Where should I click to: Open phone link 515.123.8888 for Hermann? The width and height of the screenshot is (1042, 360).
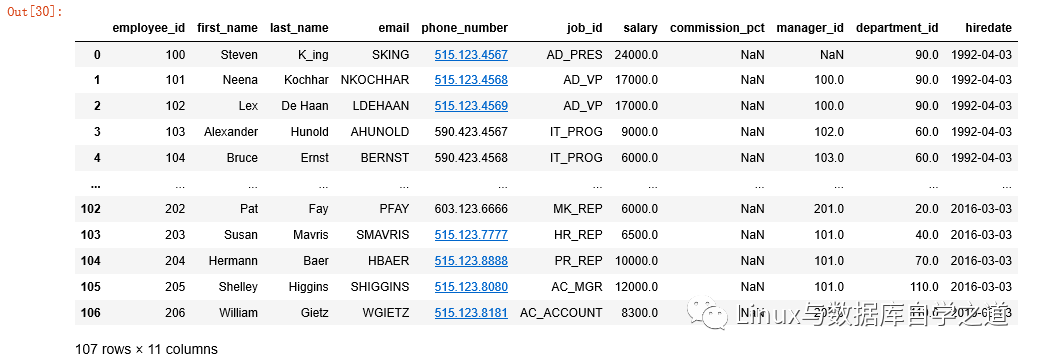[471, 260]
